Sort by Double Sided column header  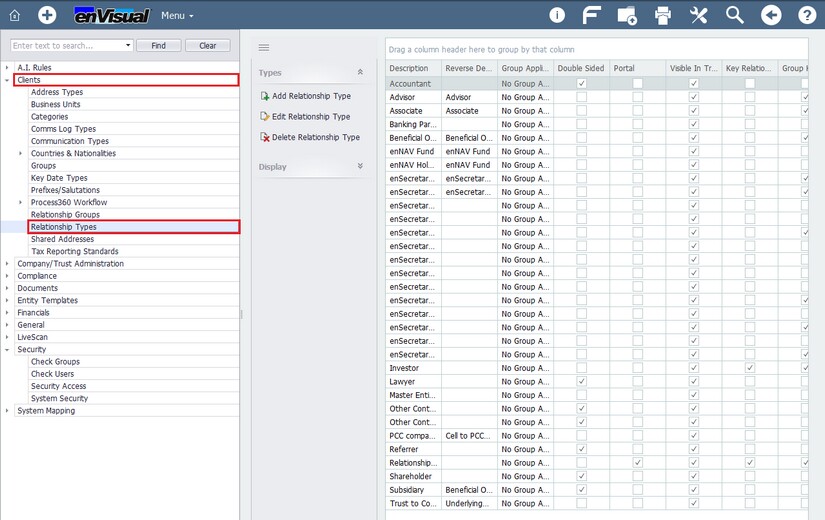581,68
